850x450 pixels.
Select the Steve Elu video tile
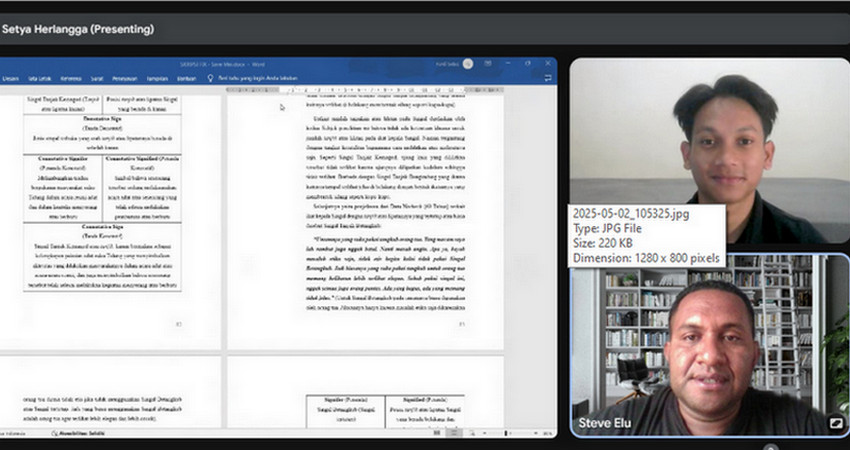pyautogui.click(x=709, y=345)
